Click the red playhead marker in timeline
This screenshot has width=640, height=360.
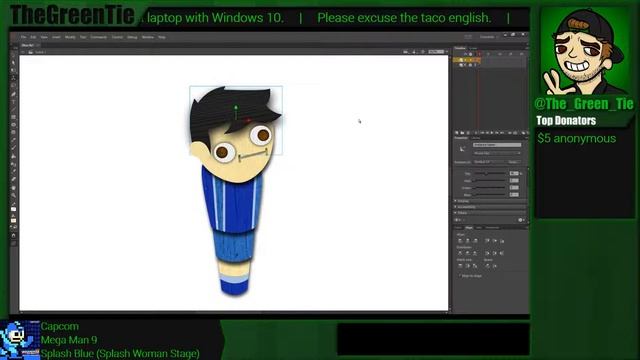tap(479, 54)
